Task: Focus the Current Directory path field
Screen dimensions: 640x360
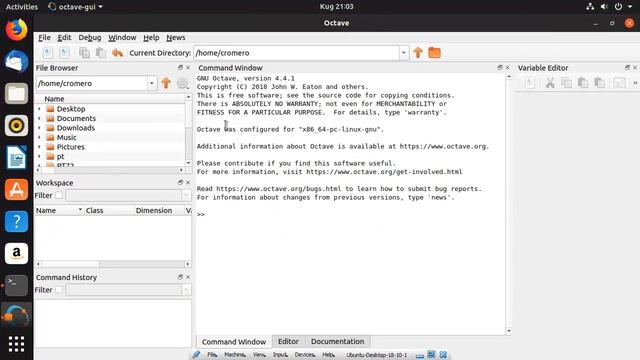Action: point(297,53)
